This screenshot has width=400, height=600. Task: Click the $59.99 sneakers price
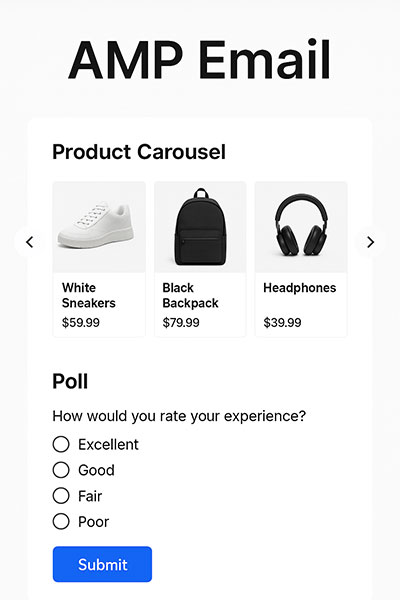(x=81, y=323)
